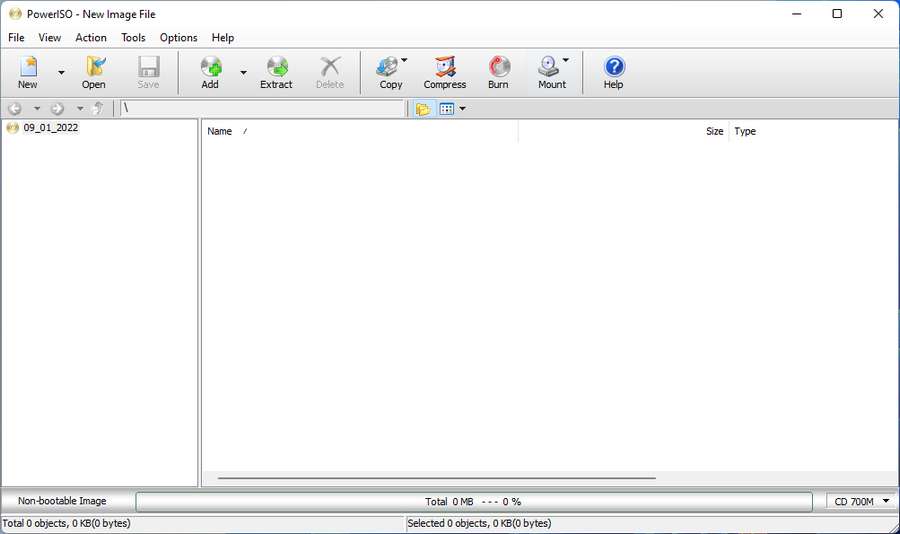Viewport: 900px width, 534px height.
Task: Click the PowerISO title bar disc icon
Action: point(15,14)
